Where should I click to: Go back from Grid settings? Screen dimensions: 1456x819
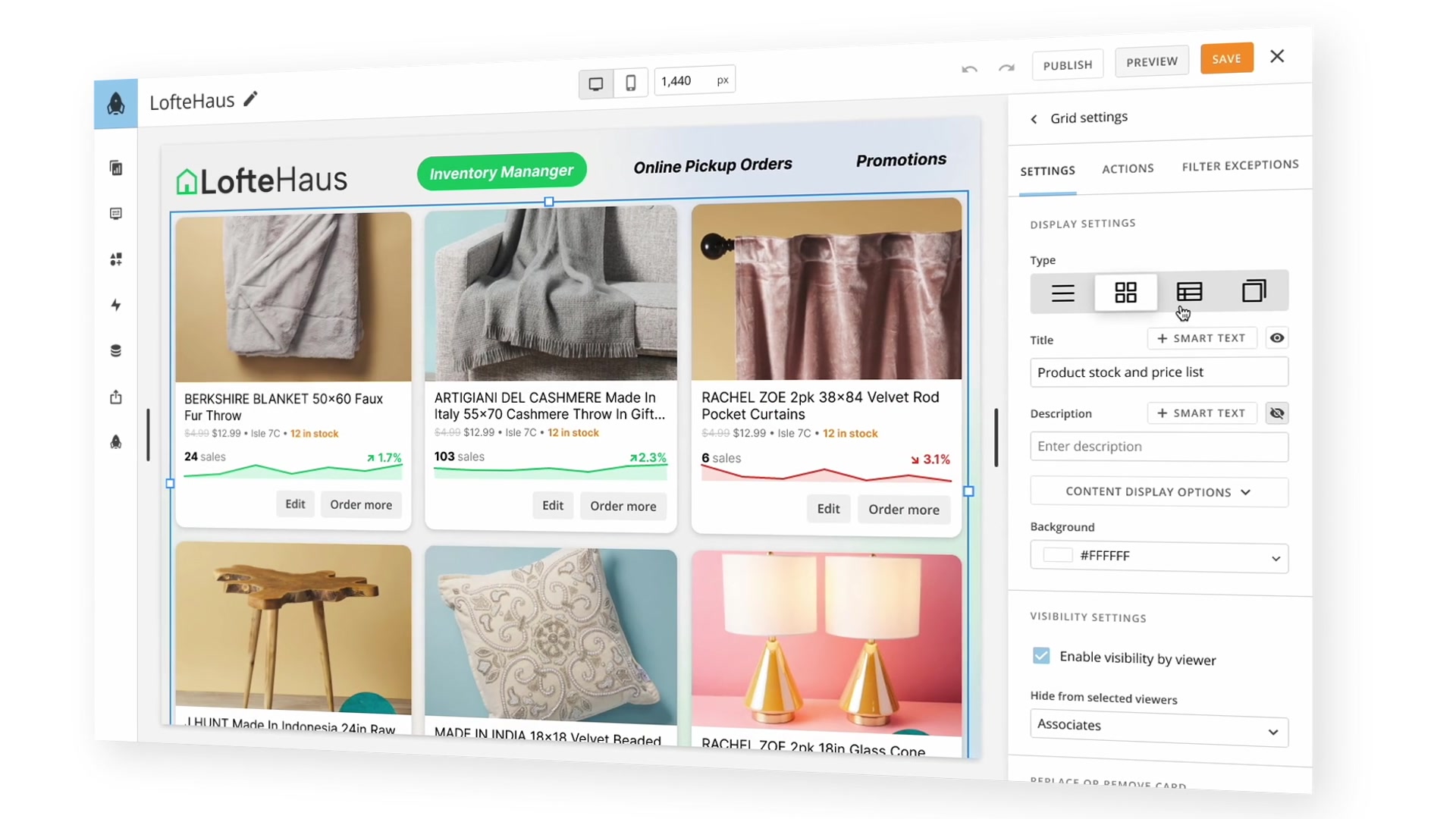pos(1034,119)
